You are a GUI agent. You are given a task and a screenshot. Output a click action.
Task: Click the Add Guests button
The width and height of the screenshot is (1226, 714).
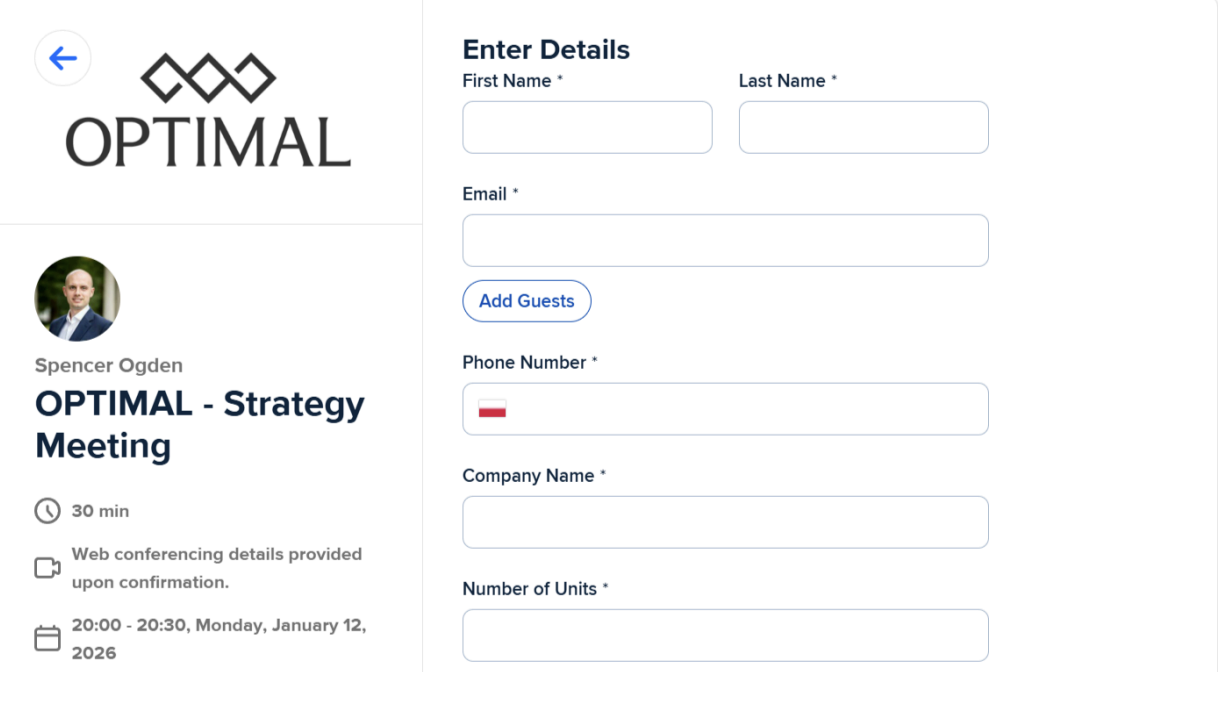pos(527,301)
